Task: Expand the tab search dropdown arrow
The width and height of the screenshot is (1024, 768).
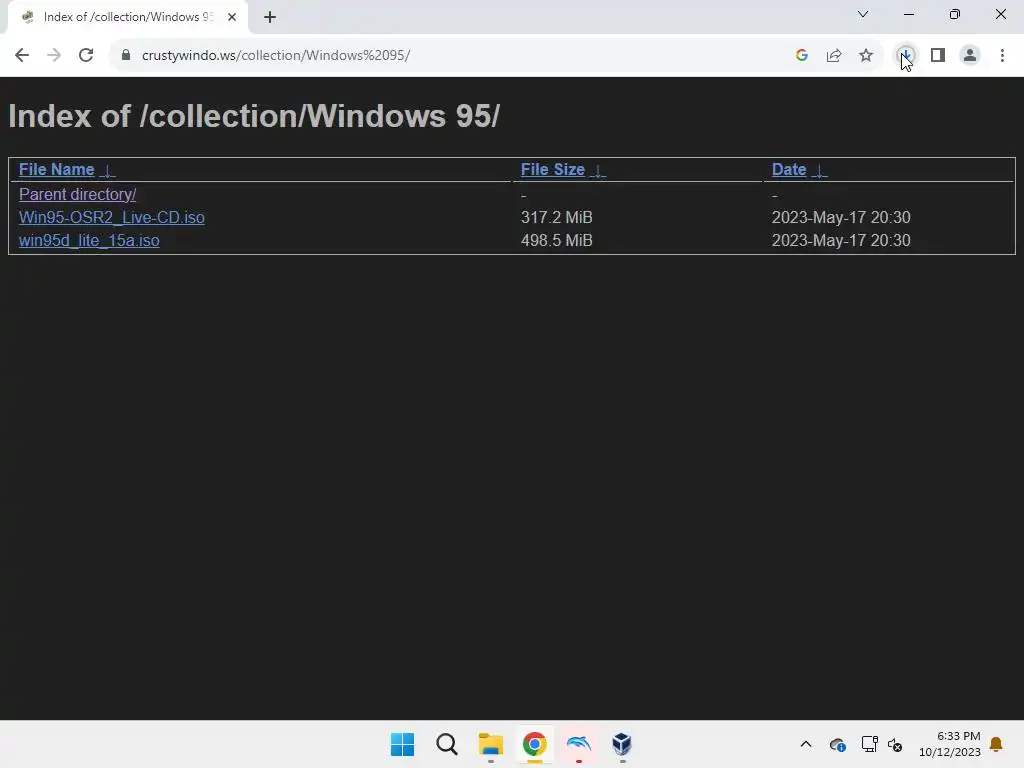Action: pyautogui.click(x=863, y=14)
